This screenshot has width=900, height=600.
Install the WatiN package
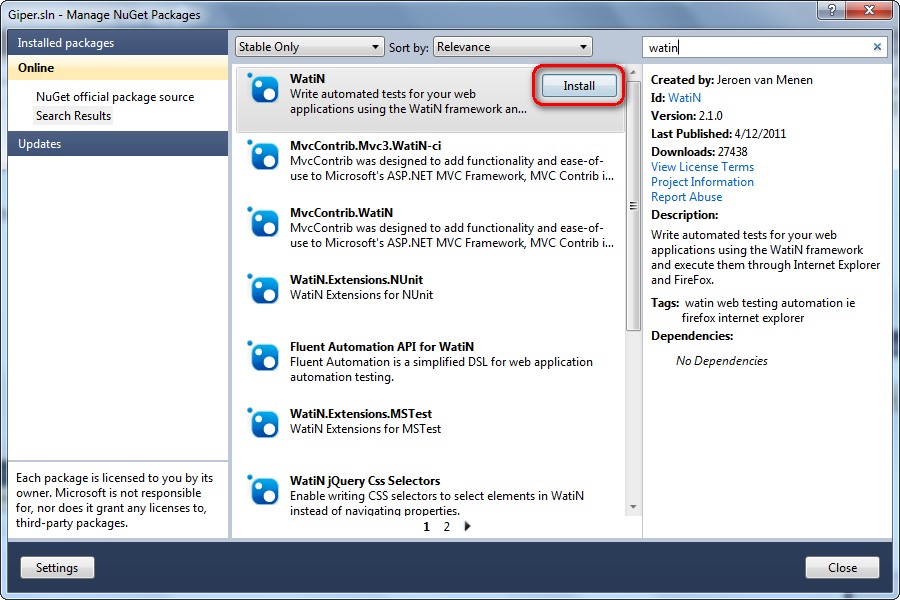tap(579, 86)
